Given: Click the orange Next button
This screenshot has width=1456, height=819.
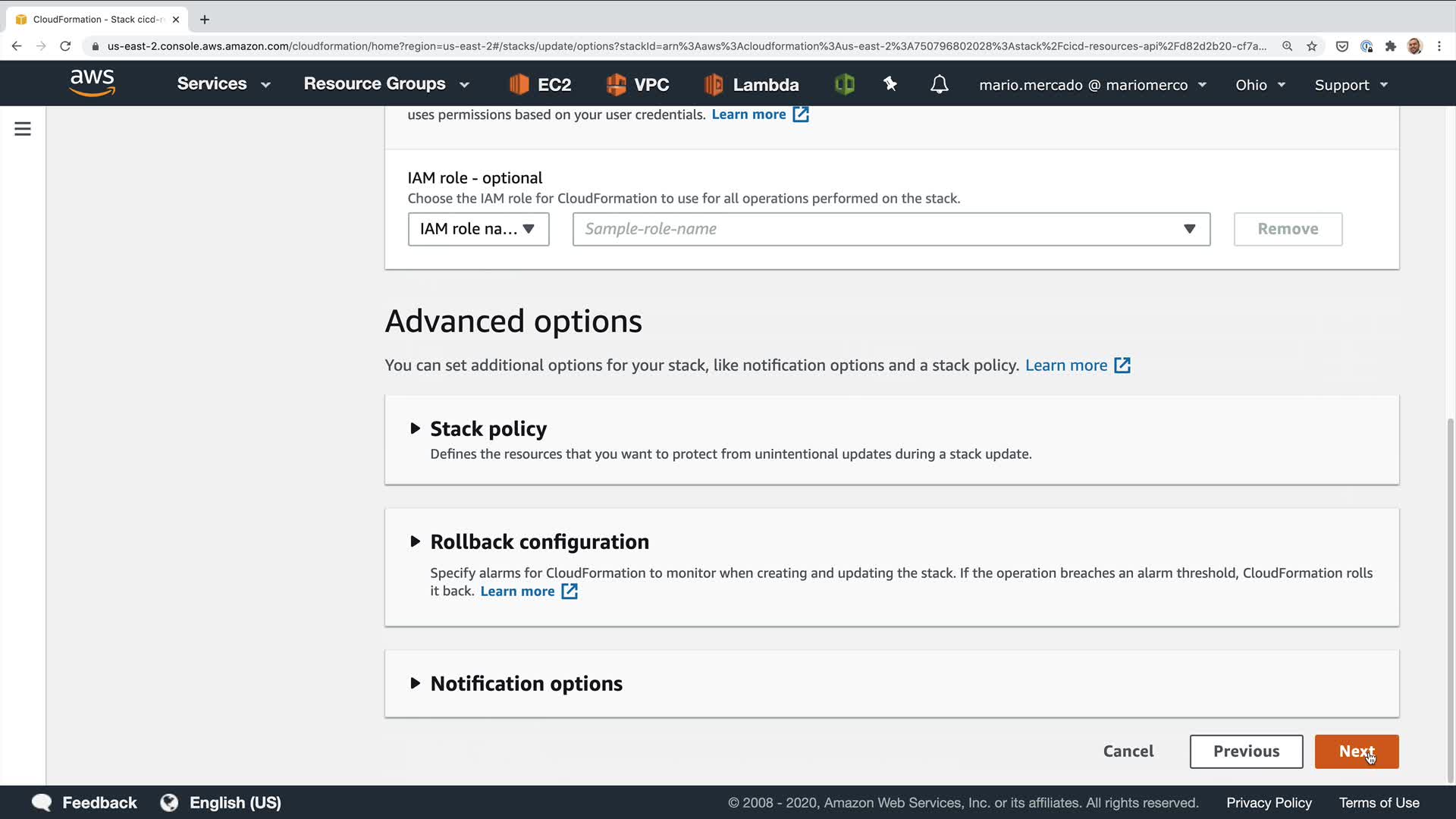Looking at the screenshot, I should pyautogui.click(x=1356, y=752).
